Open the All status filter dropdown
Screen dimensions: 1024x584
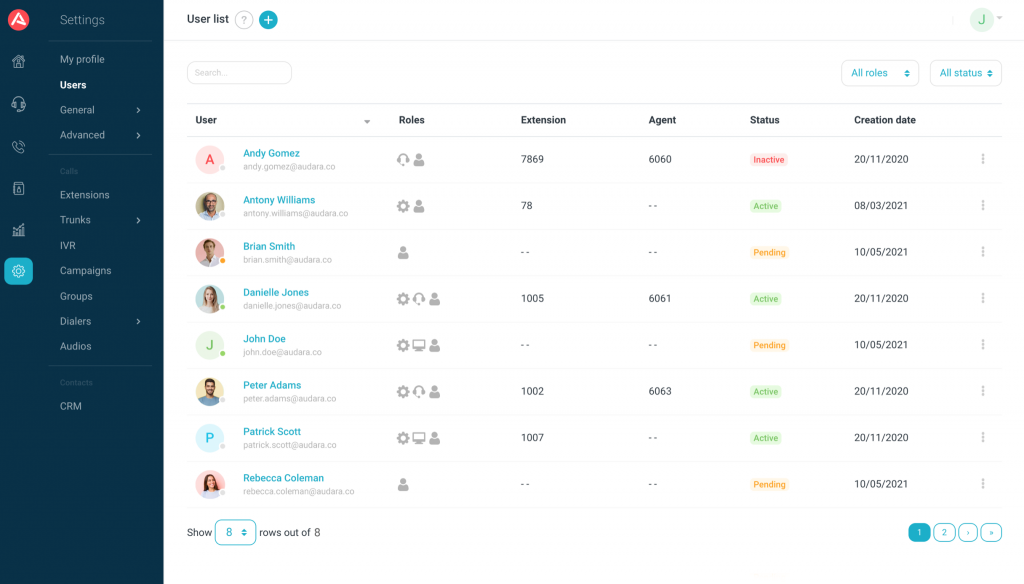coord(965,73)
